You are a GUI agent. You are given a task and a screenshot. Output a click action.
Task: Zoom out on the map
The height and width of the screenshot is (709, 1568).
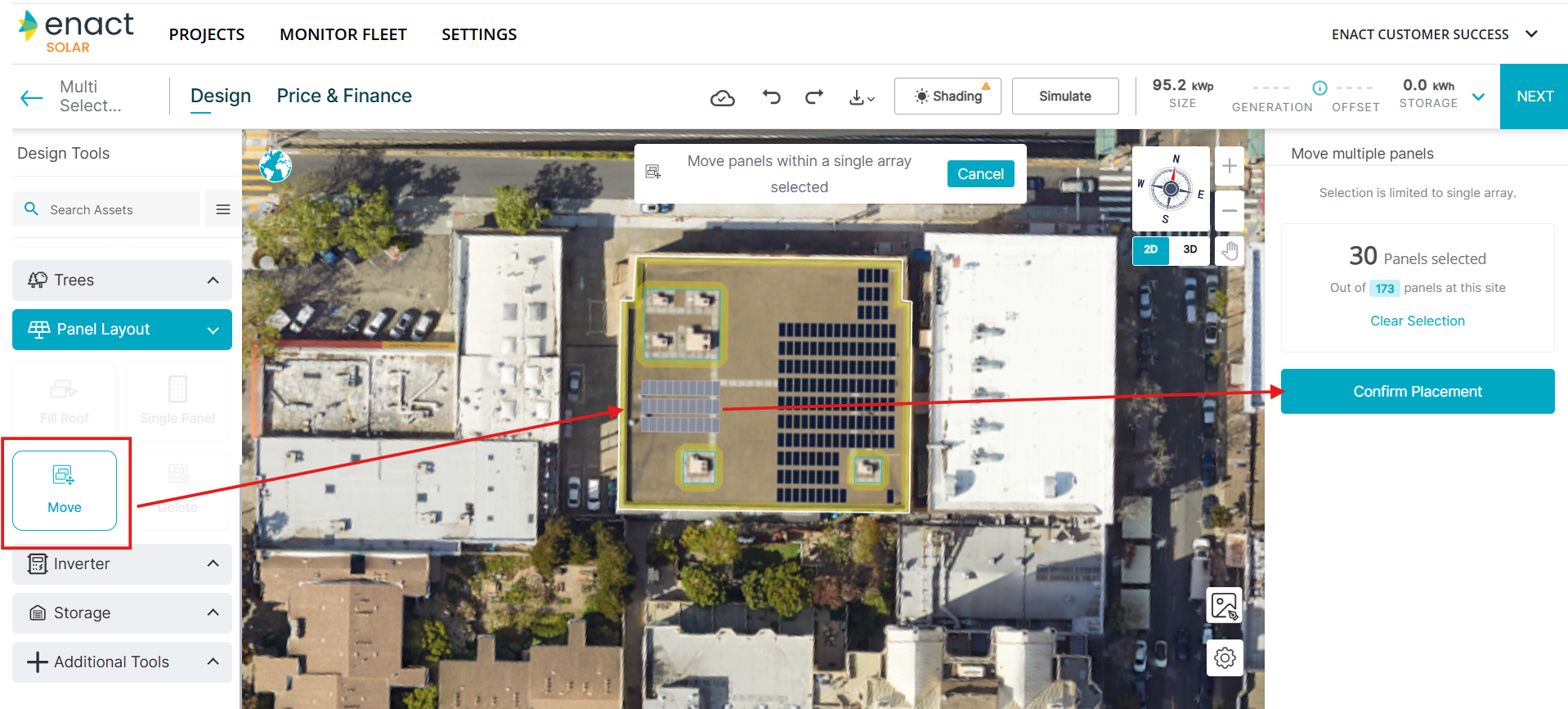point(1229,211)
